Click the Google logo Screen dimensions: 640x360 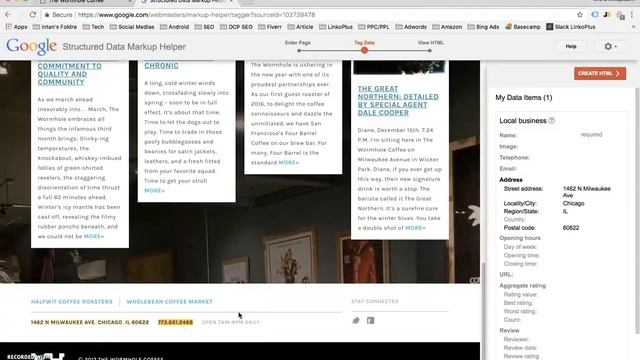[x=31, y=47]
